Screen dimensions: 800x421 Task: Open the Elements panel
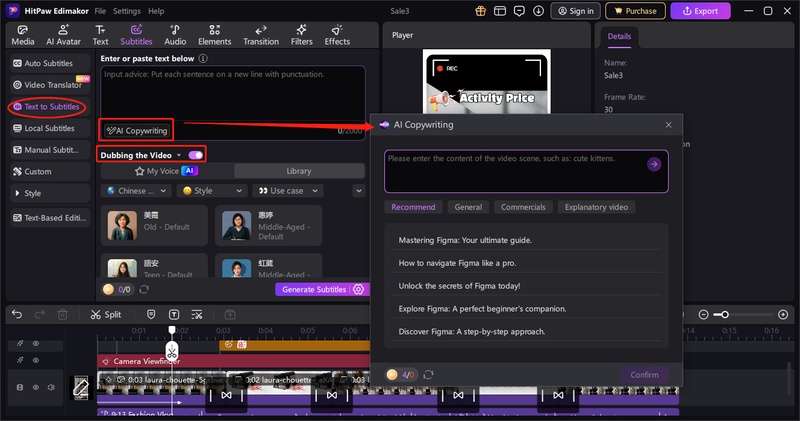tap(214, 35)
